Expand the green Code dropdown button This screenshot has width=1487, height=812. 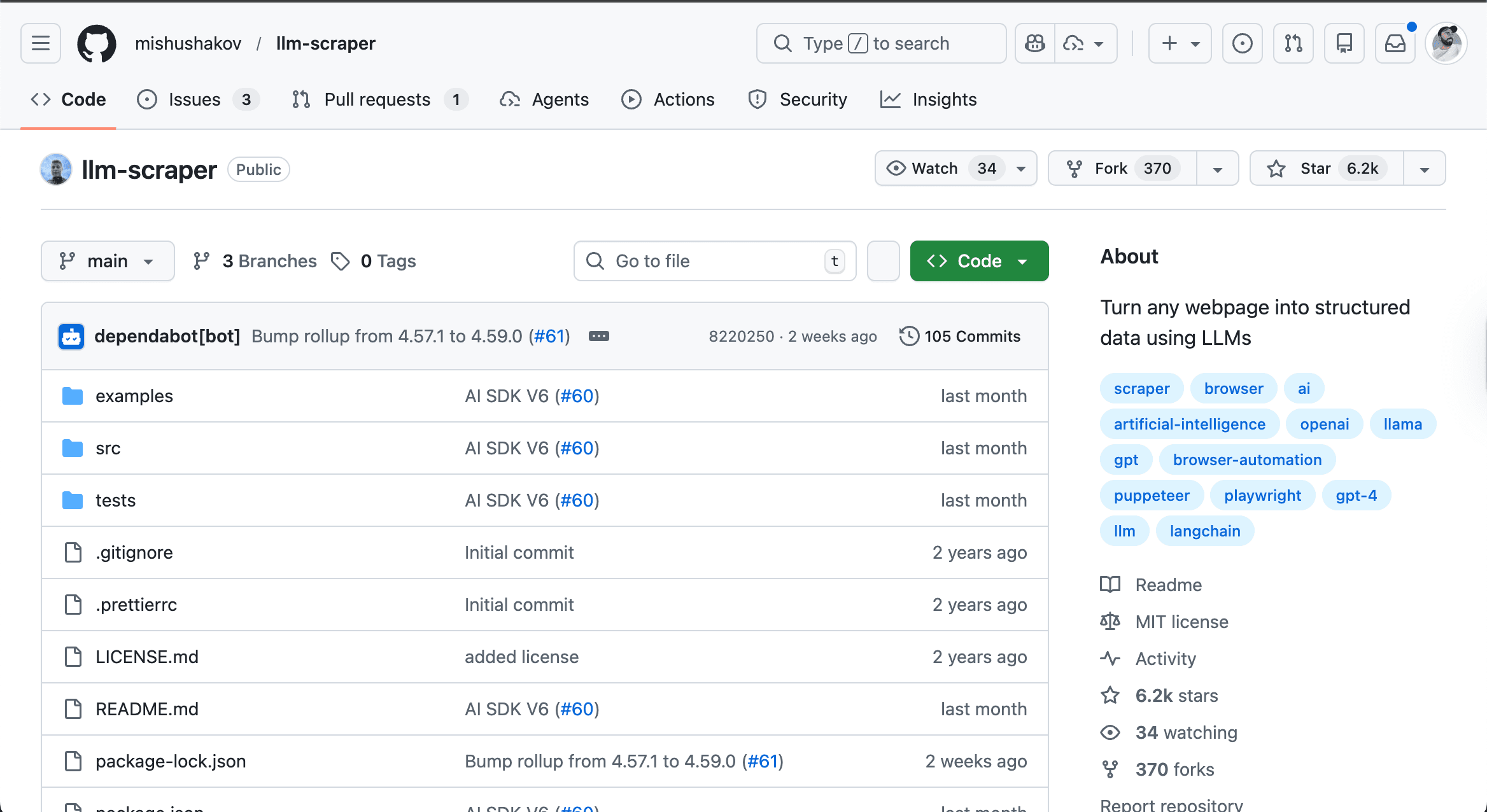pos(979,261)
